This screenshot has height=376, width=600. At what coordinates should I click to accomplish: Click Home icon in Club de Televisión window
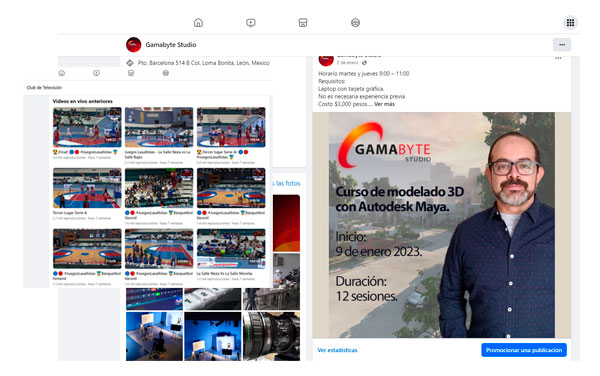coord(62,73)
